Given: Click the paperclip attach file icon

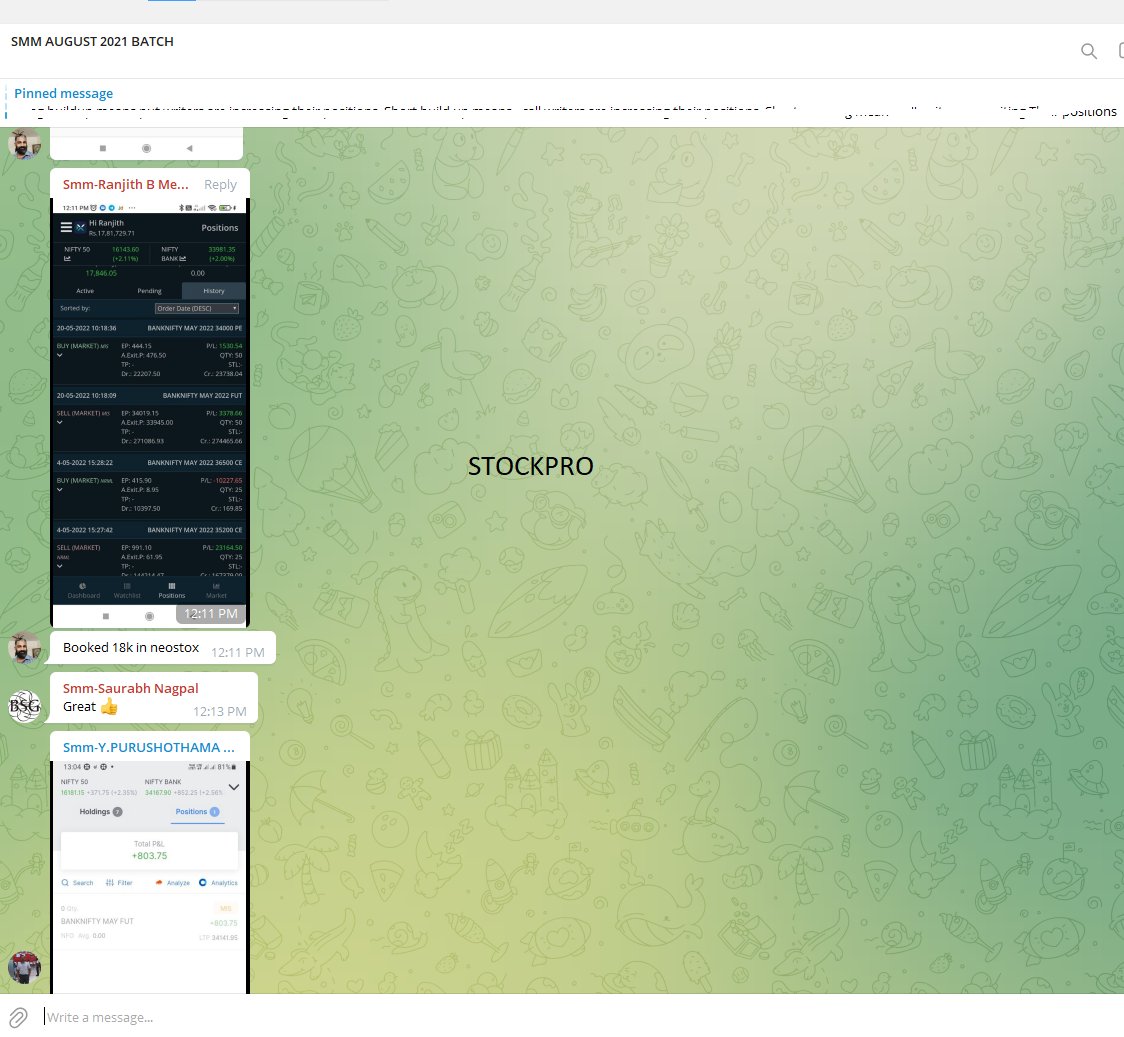Looking at the screenshot, I should tap(18, 1017).
